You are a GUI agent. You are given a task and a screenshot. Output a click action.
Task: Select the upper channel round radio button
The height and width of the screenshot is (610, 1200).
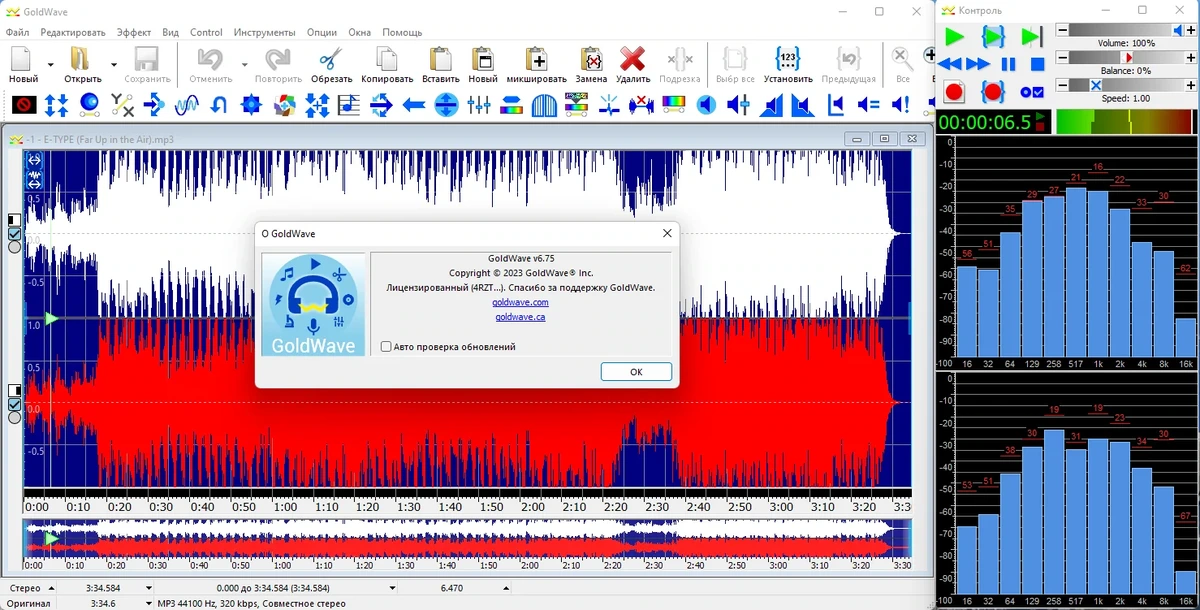(x=14, y=247)
